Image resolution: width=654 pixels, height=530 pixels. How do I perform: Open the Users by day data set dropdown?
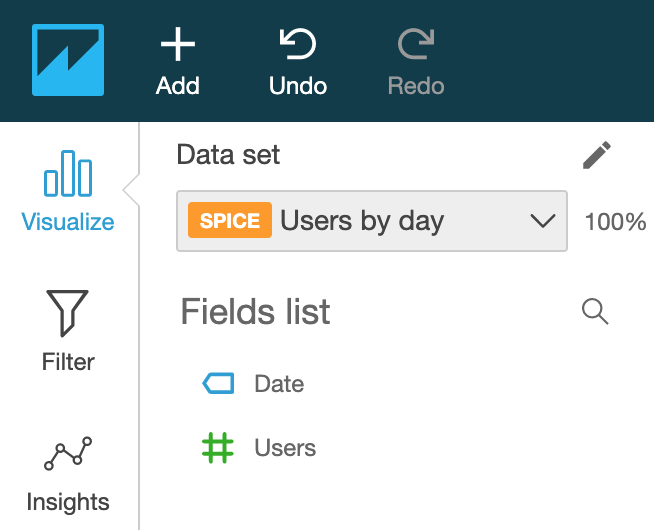[362, 221]
